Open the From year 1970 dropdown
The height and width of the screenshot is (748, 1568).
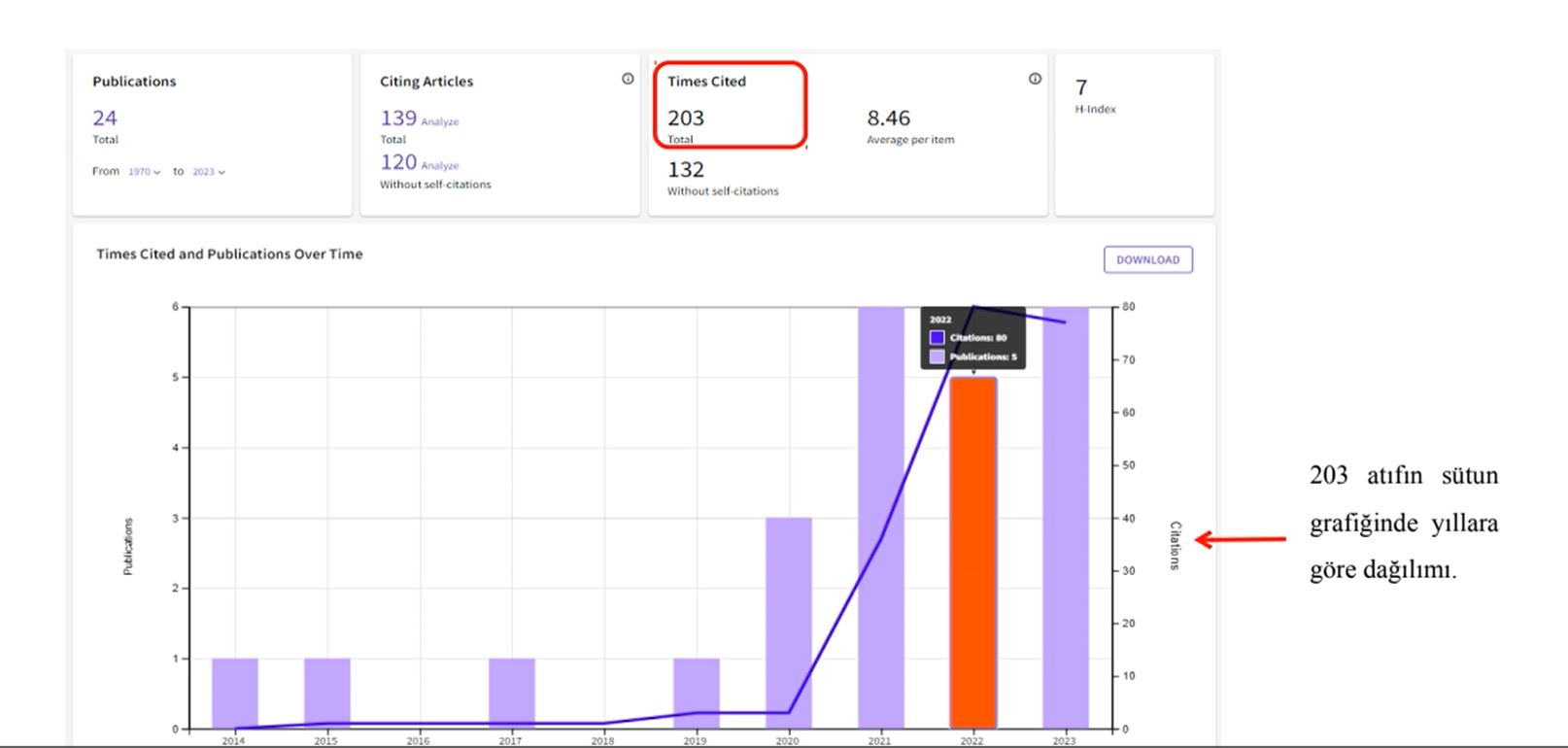click(x=144, y=172)
